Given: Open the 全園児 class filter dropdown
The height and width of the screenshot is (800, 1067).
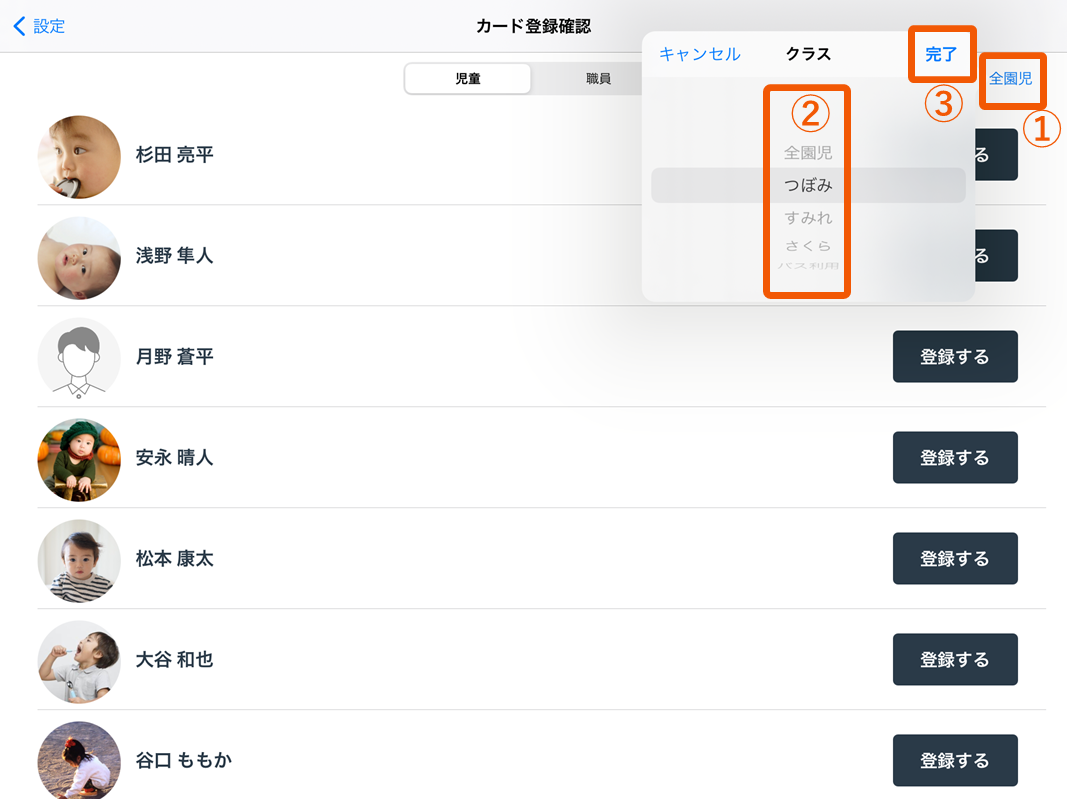Looking at the screenshot, I should tap(1011, 79).
